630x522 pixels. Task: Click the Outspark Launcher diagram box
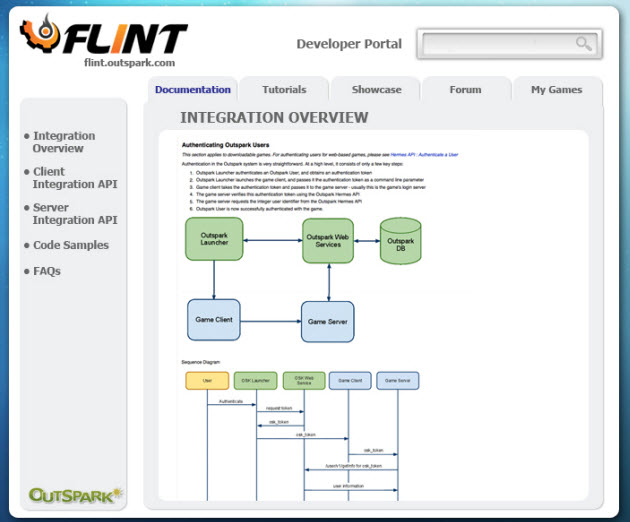click(x=214, y=239)
